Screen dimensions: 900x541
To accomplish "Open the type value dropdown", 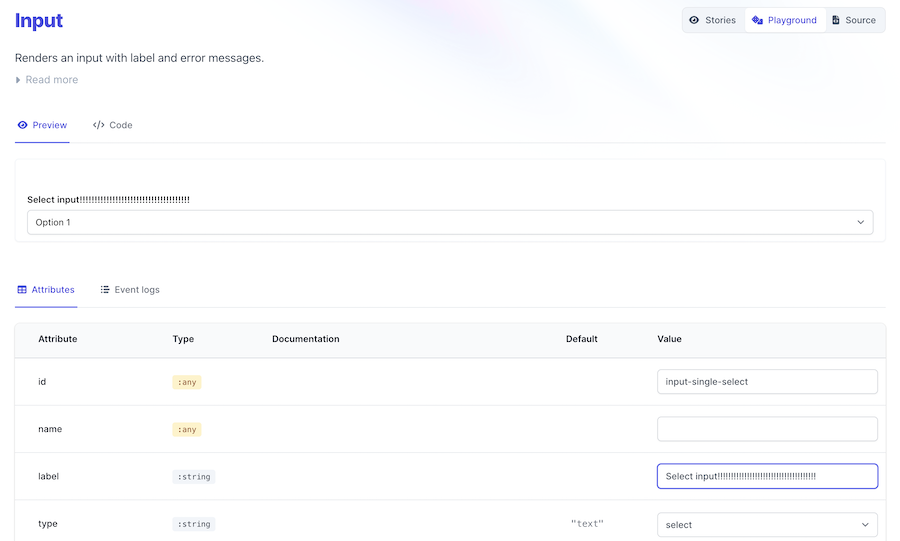I will (x=767, y=524).
